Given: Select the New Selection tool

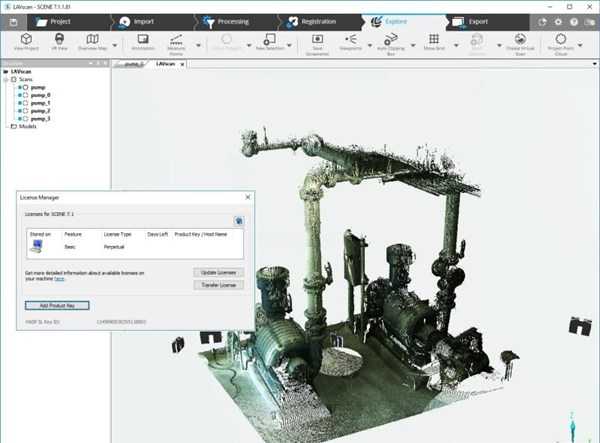Looking at the screenshot, I should [270, 41].
